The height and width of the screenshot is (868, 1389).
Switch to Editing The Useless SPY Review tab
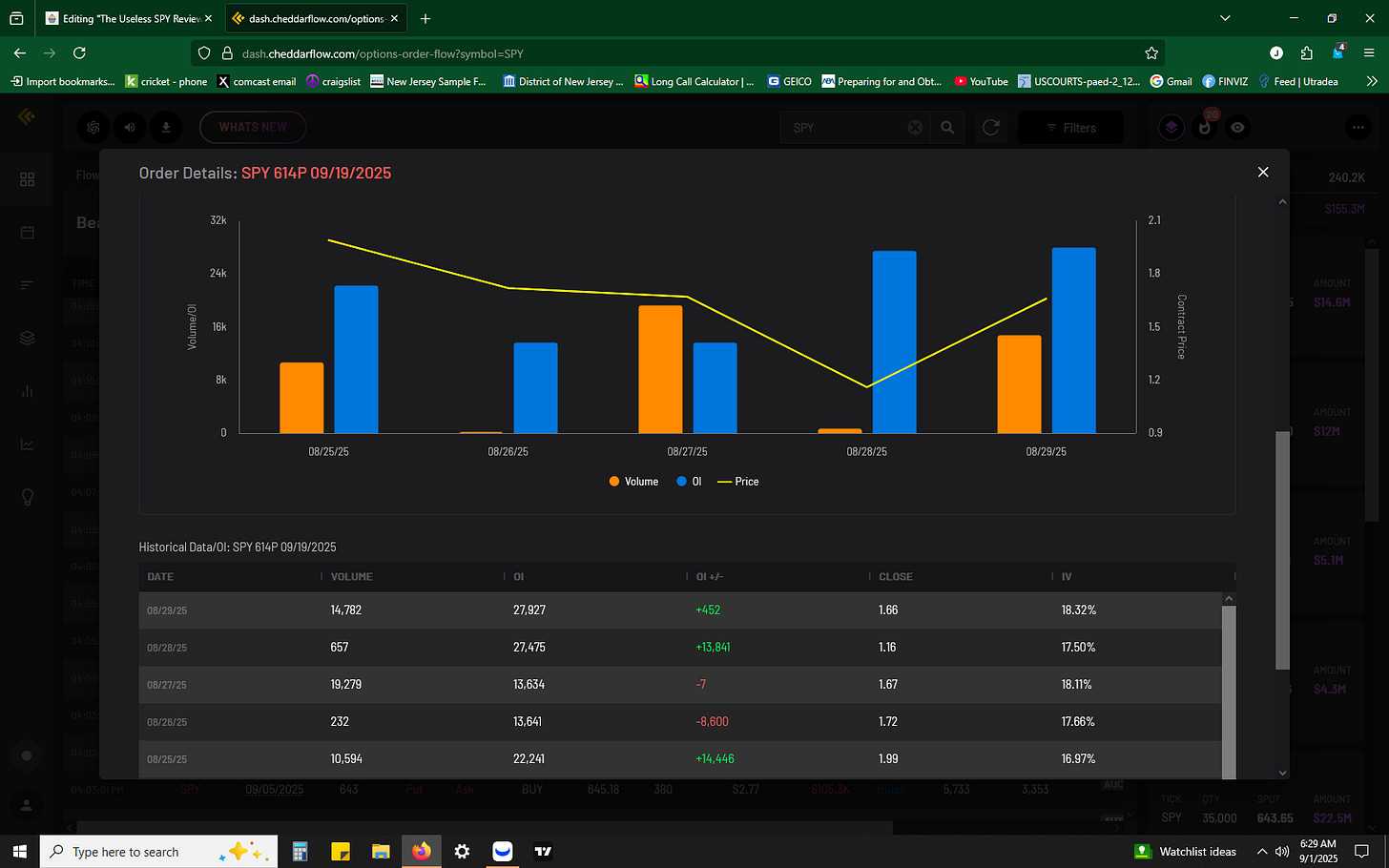128,18
